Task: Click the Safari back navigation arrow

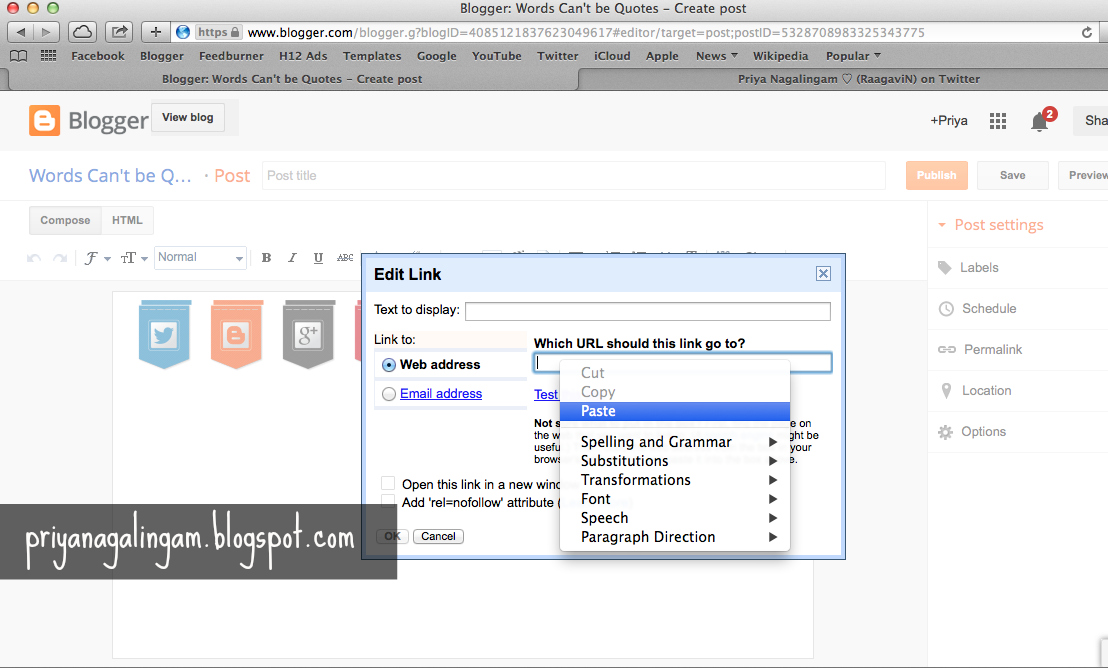Action: pyautogui.click(x=20, y=32)
